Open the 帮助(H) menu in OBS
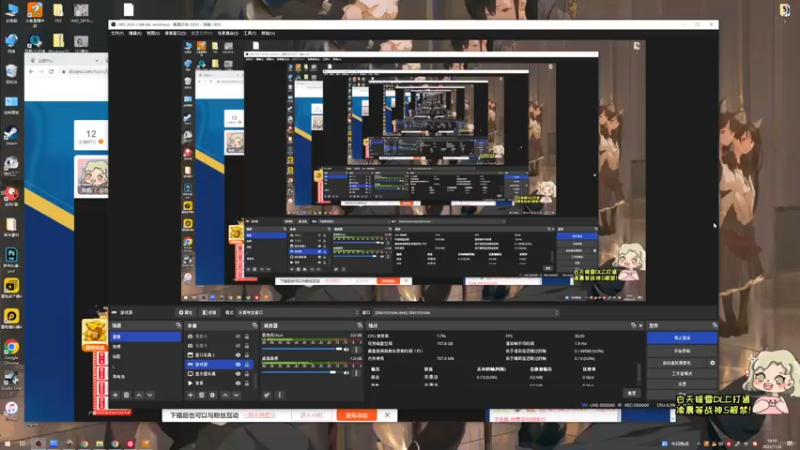The height and width of the screenshot is (450, 800). (x=268, y=33)
